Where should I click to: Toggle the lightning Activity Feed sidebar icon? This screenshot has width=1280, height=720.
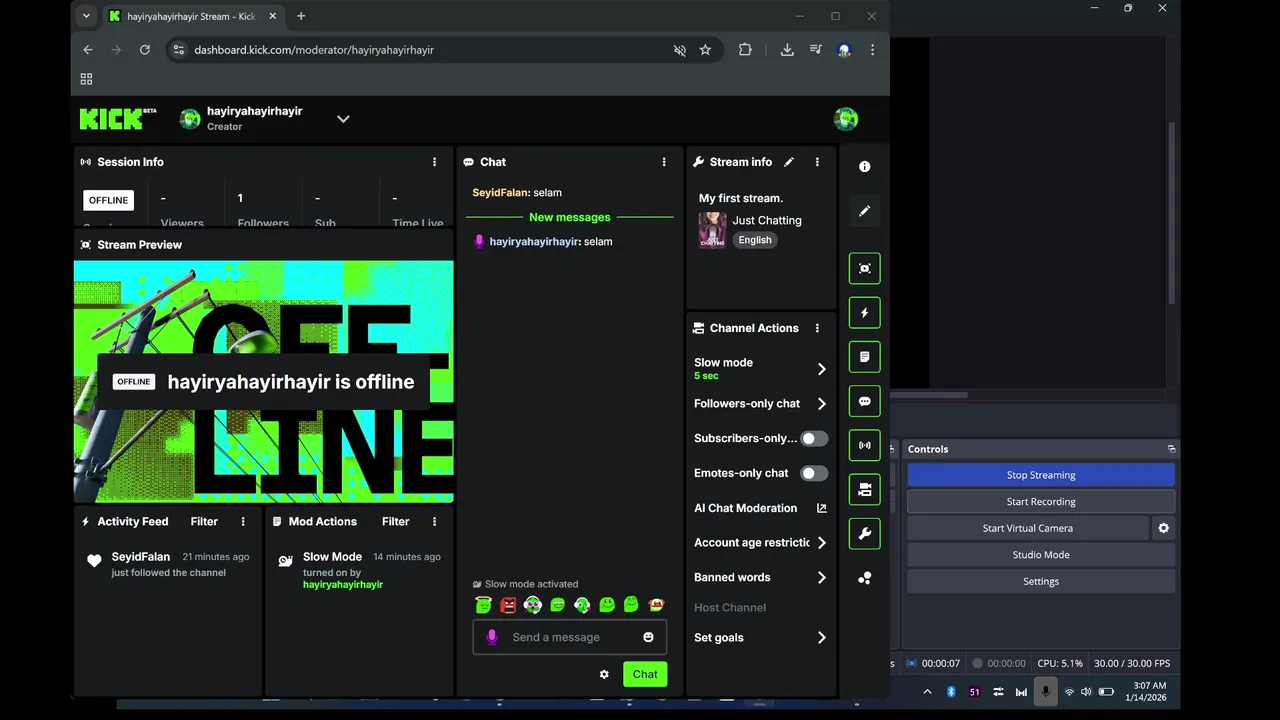865,312
